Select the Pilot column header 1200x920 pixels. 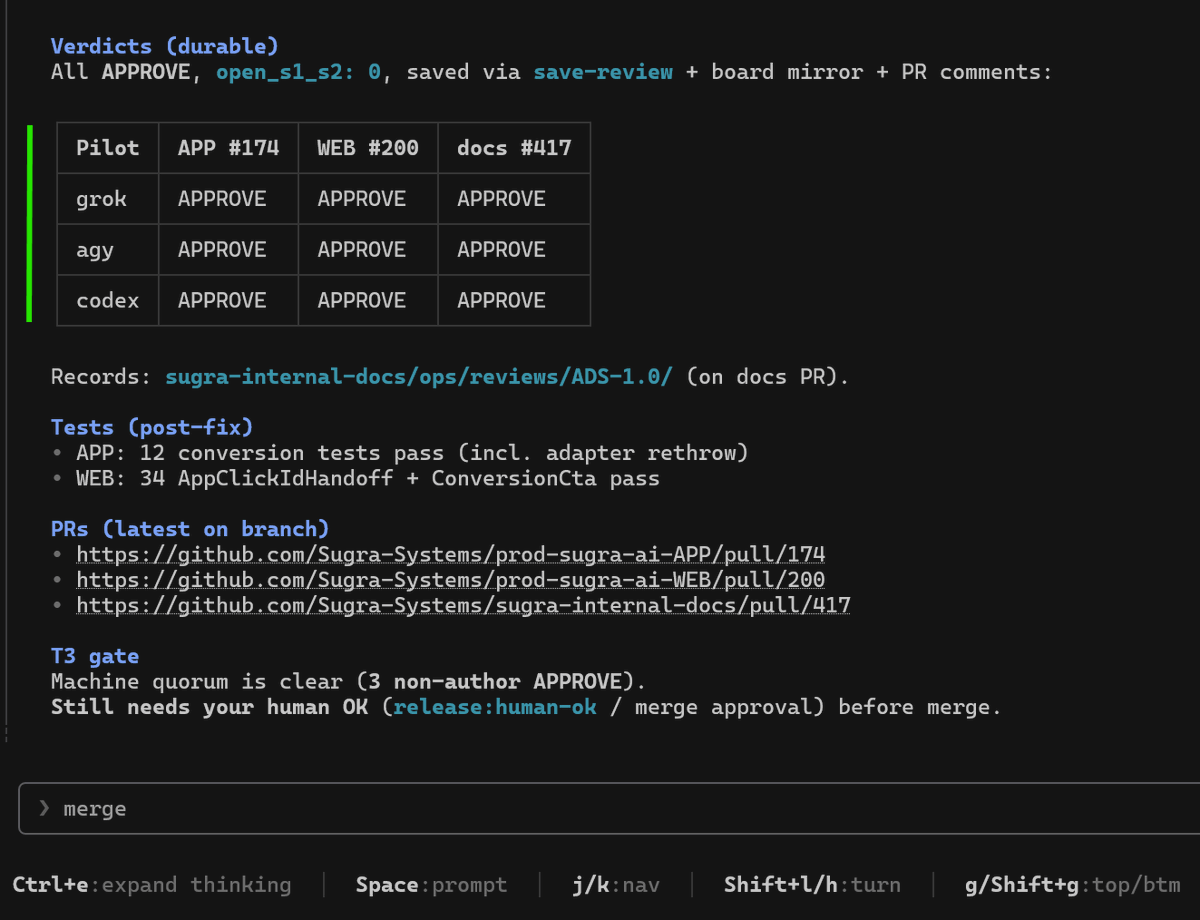point(108,148)
